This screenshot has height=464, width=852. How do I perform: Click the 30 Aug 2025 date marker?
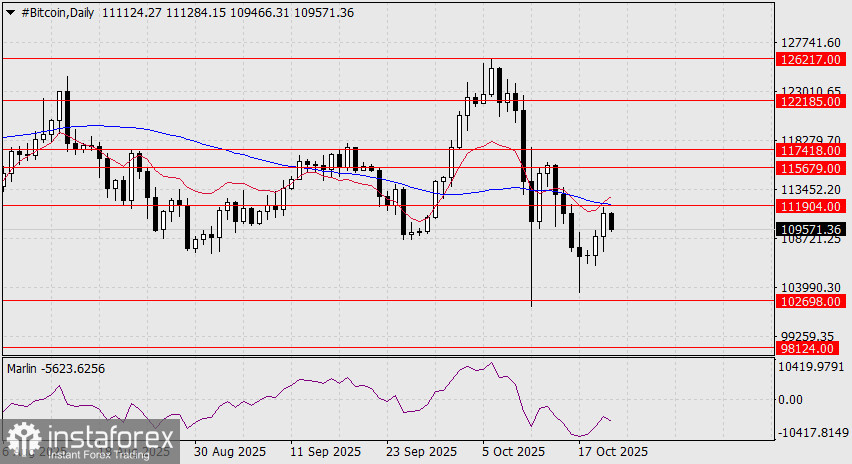(x=230, y=452)
